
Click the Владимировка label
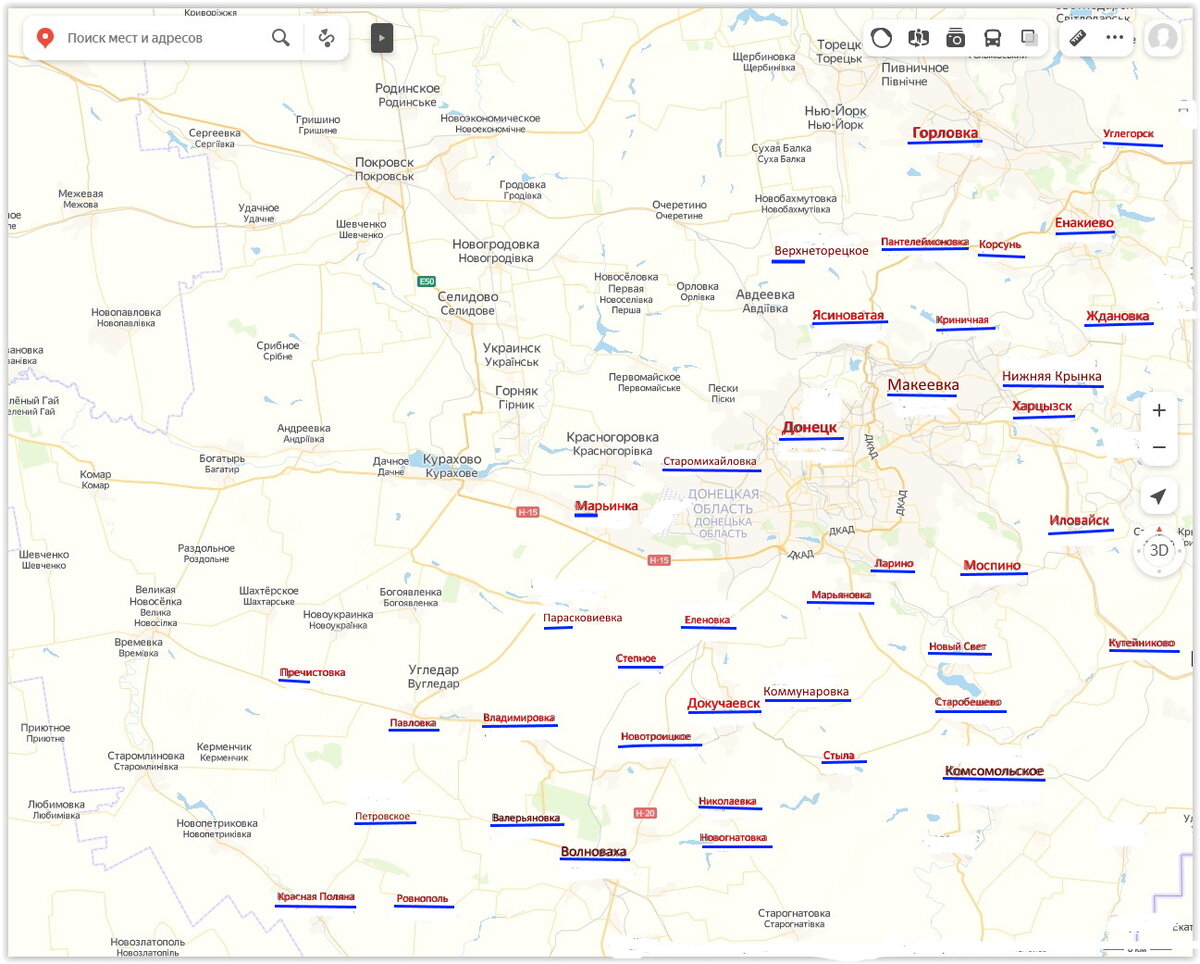click(519, 718)
